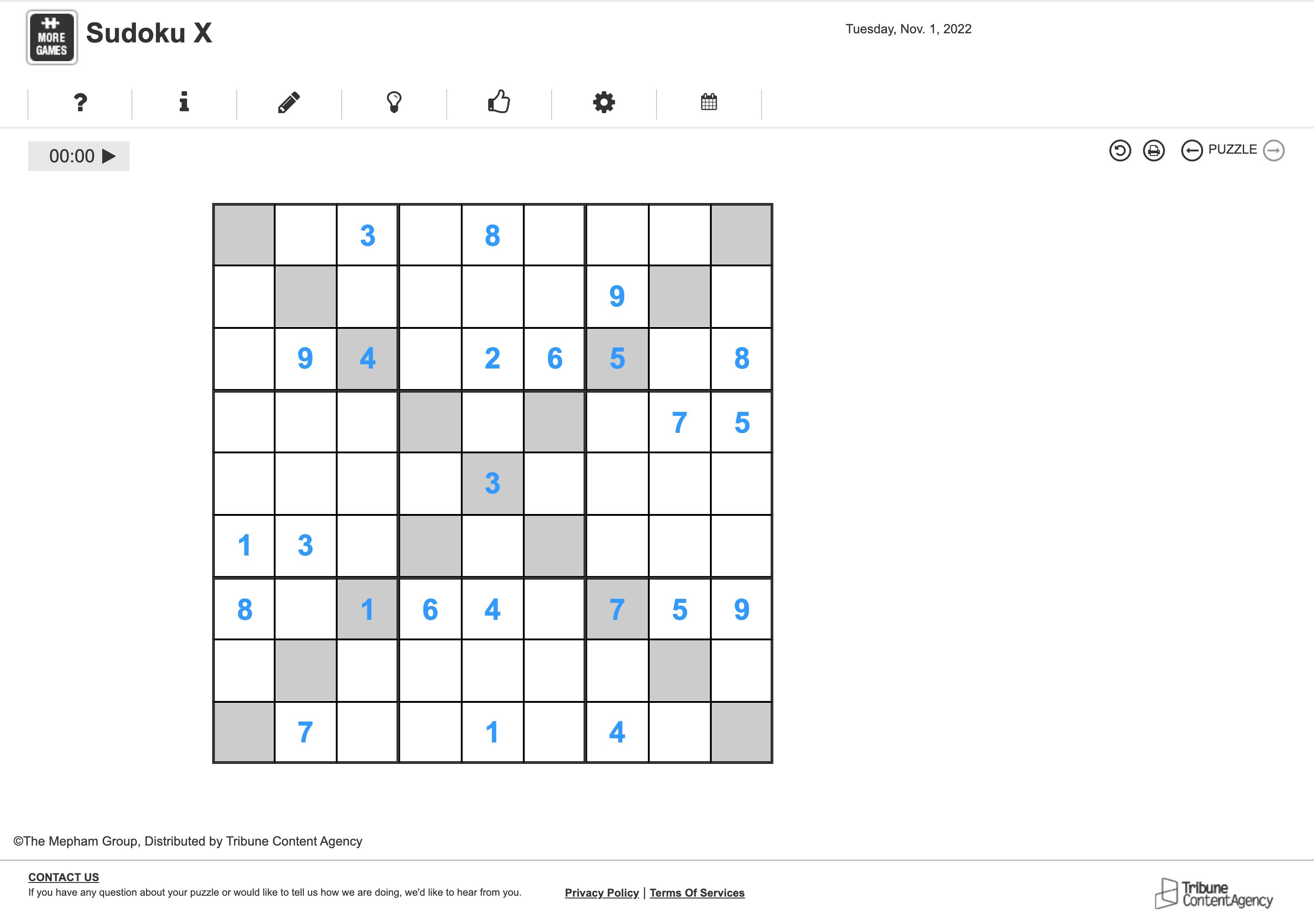Select the center cell containing 3
The width and height of the screenshot is (1314, 924).
492,483
